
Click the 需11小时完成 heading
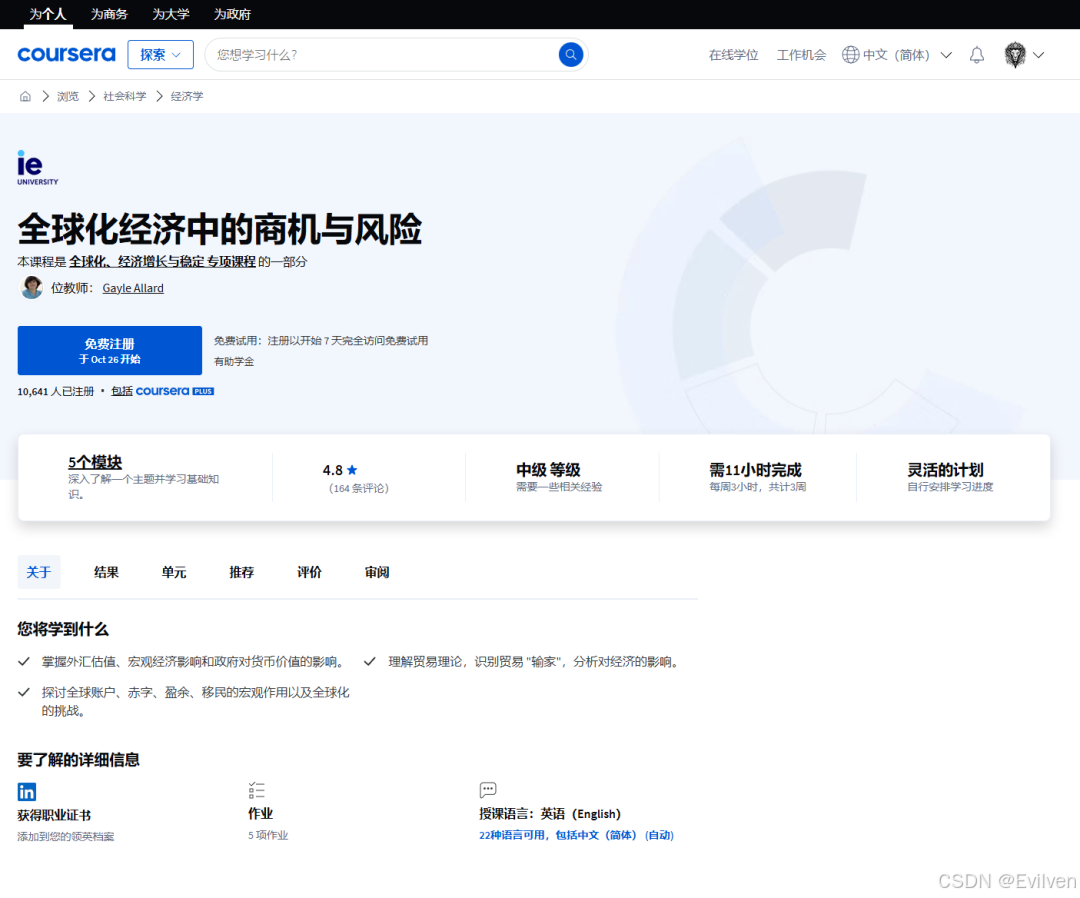(756, 470)
